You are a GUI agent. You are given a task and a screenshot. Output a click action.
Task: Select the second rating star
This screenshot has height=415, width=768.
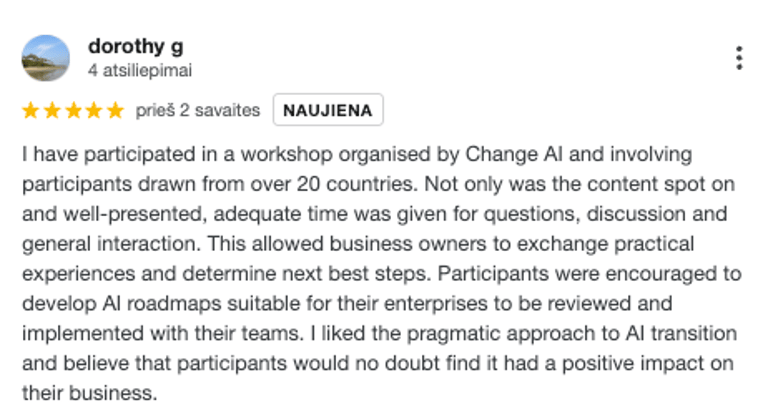click(52, 110)
